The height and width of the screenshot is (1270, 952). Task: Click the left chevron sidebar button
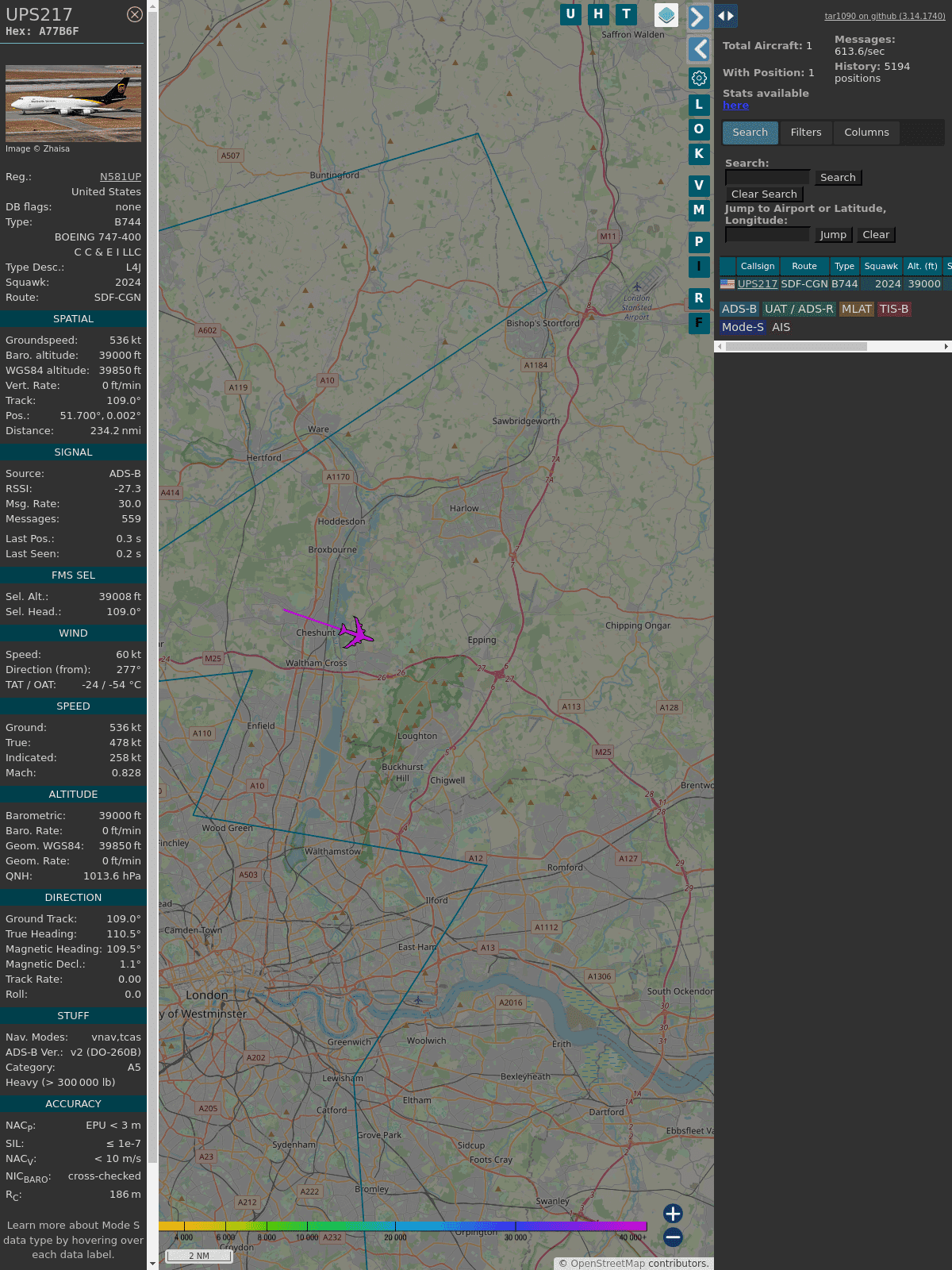698,49
